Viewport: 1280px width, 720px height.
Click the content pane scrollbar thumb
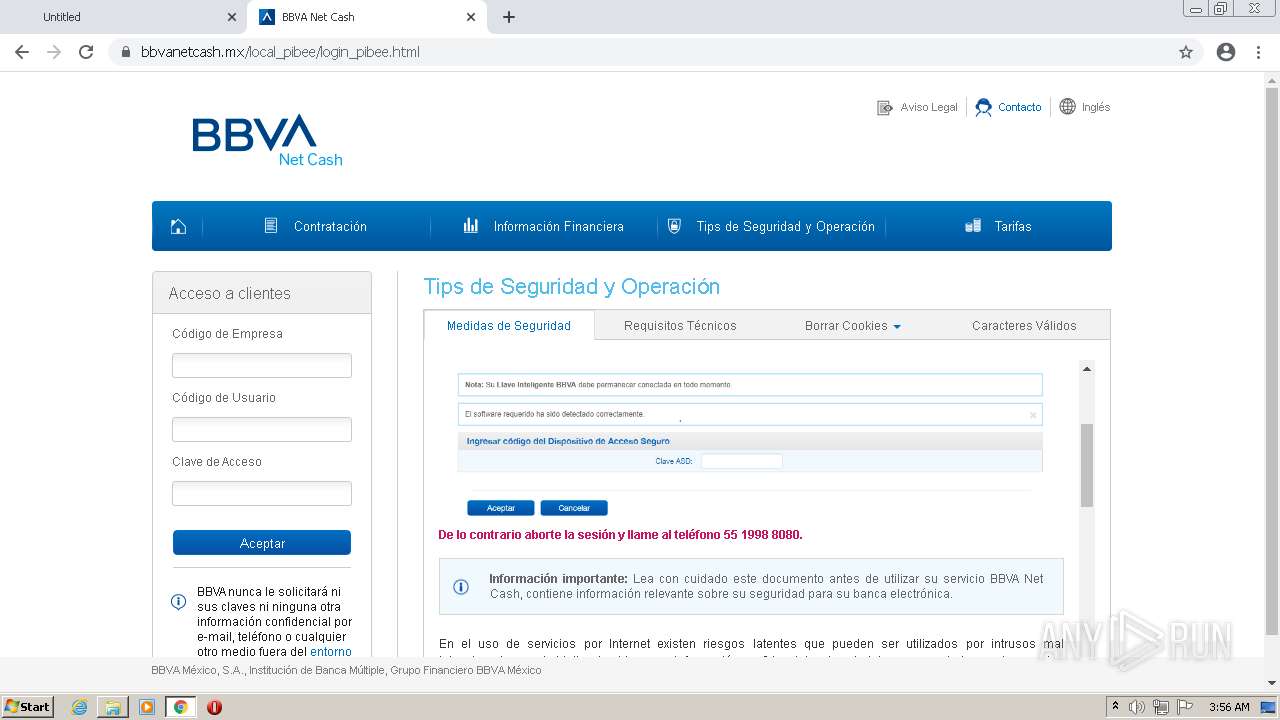point(1087,465)
